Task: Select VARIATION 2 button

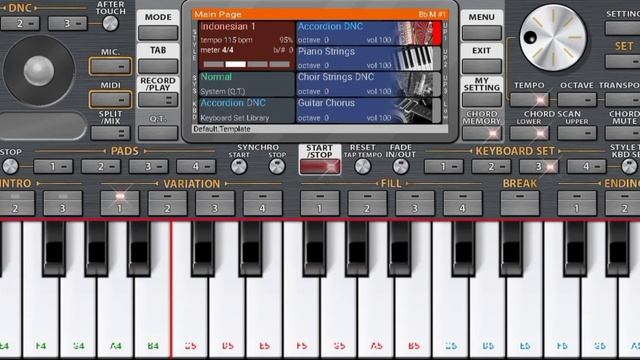Action: [167, 203]
